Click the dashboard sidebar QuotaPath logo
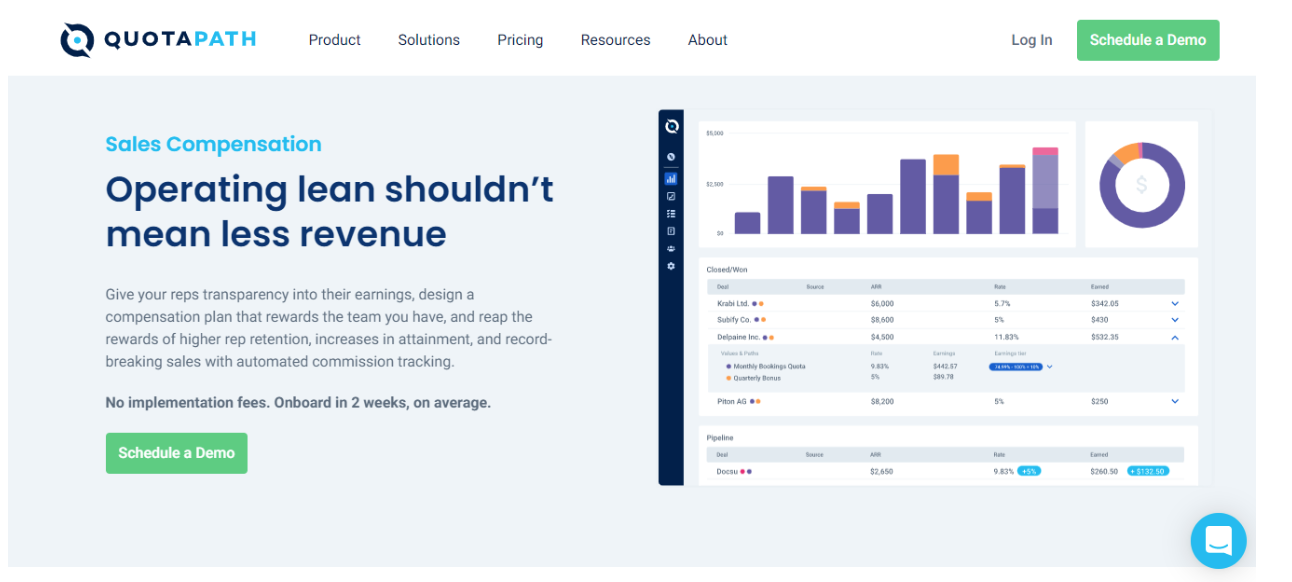Screen dimensions: 1292x582 click(671, 126)
